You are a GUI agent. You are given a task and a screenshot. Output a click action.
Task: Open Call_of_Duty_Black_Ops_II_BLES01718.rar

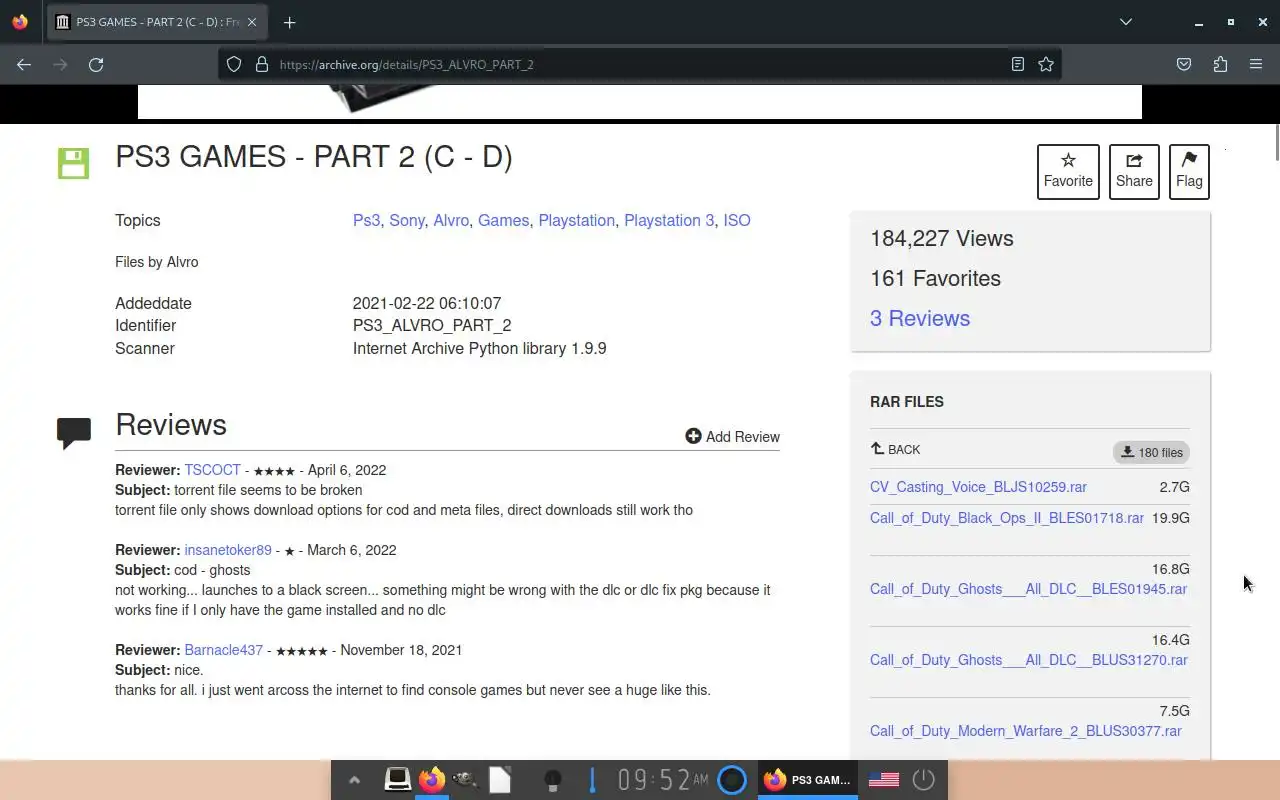point(1007,518)
